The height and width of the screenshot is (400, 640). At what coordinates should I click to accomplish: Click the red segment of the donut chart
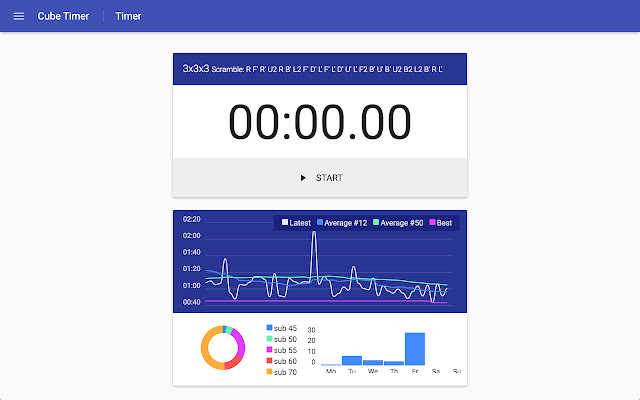pyautogui.click(x=233, y=362)
